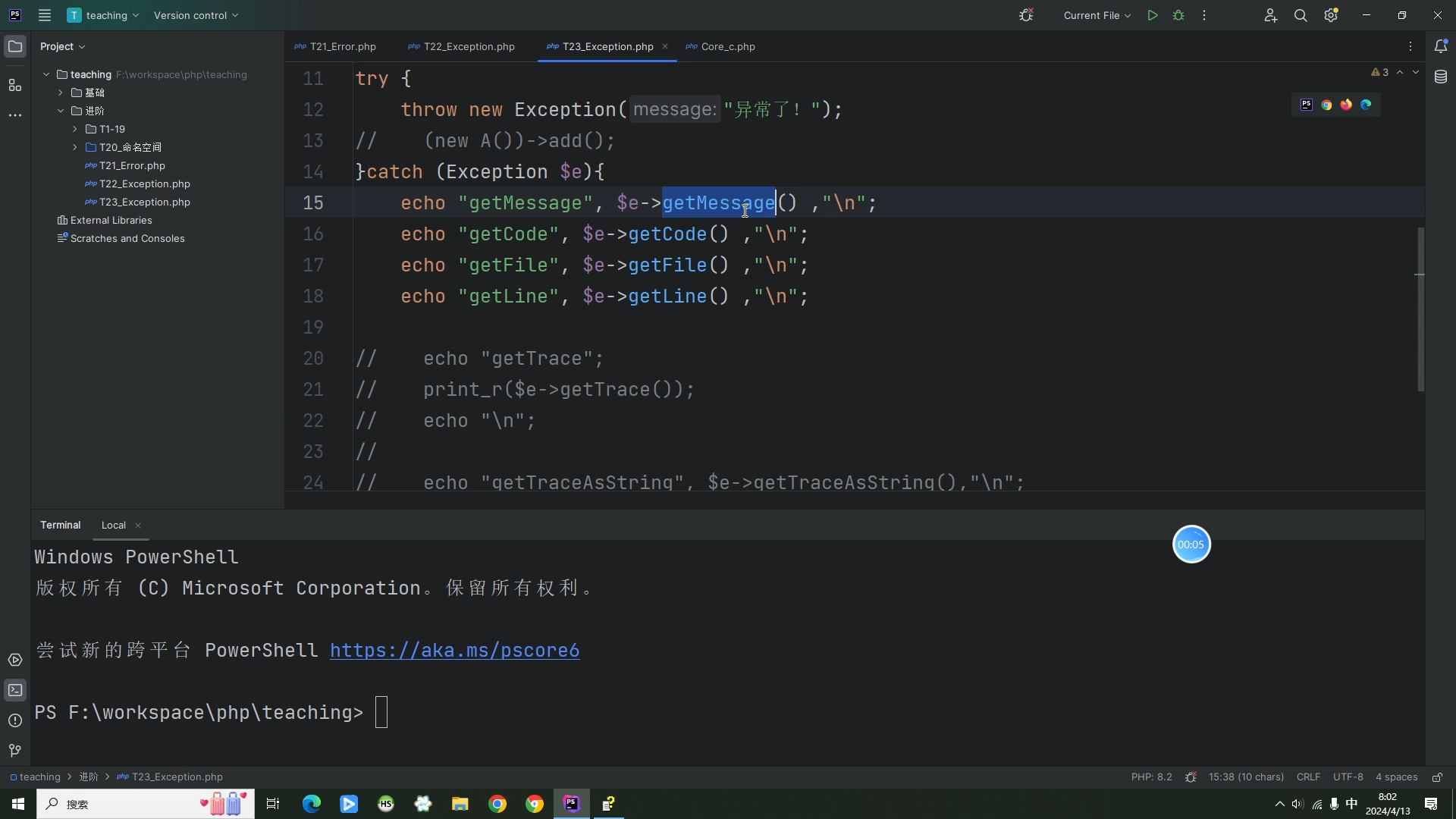The image size is (1456, 819).
Task: Expand the 基础 folder
Action: 61,93
